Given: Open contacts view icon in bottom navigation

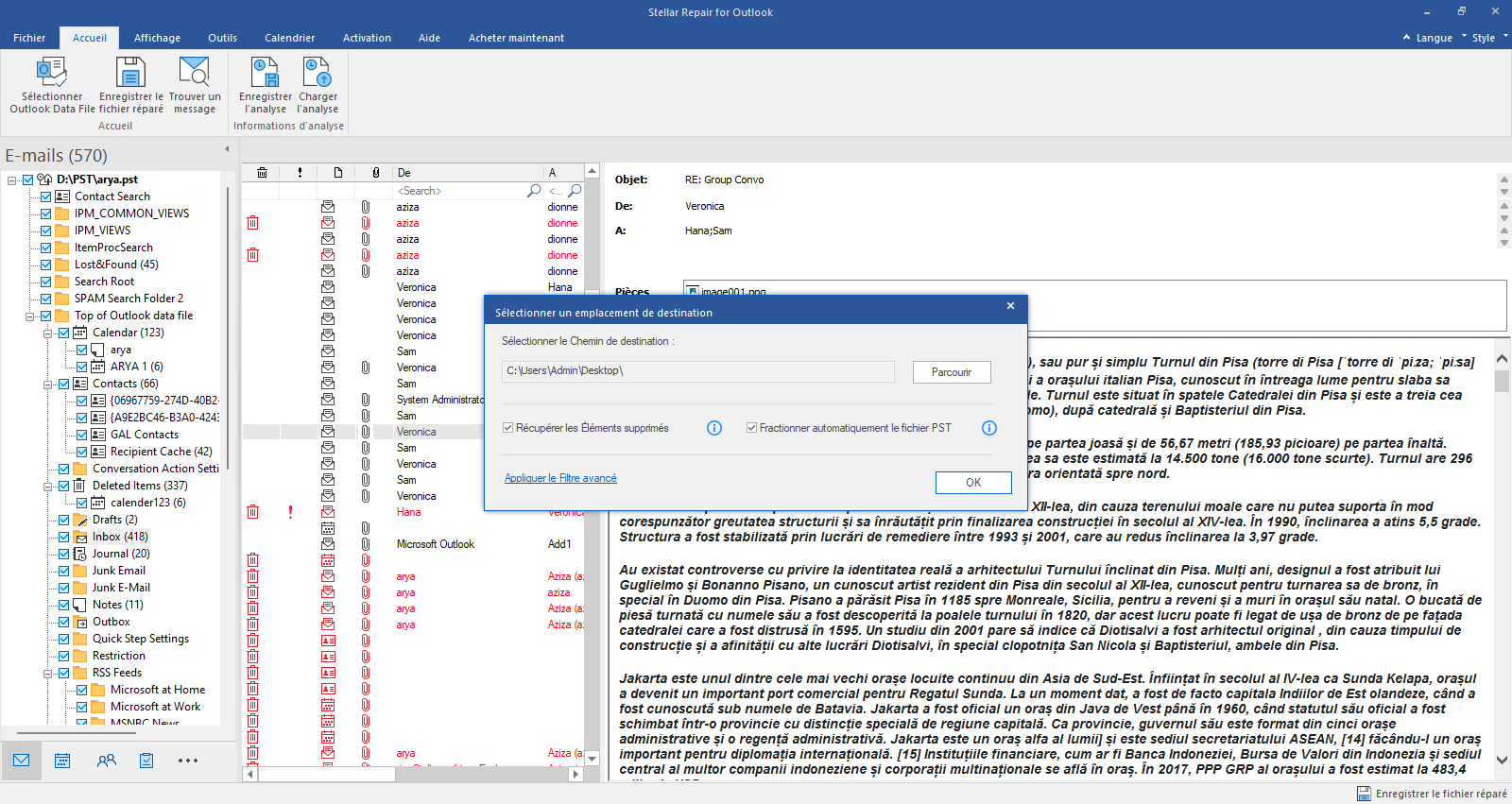Looking at the screenshot, I should (x=106, y=761).
